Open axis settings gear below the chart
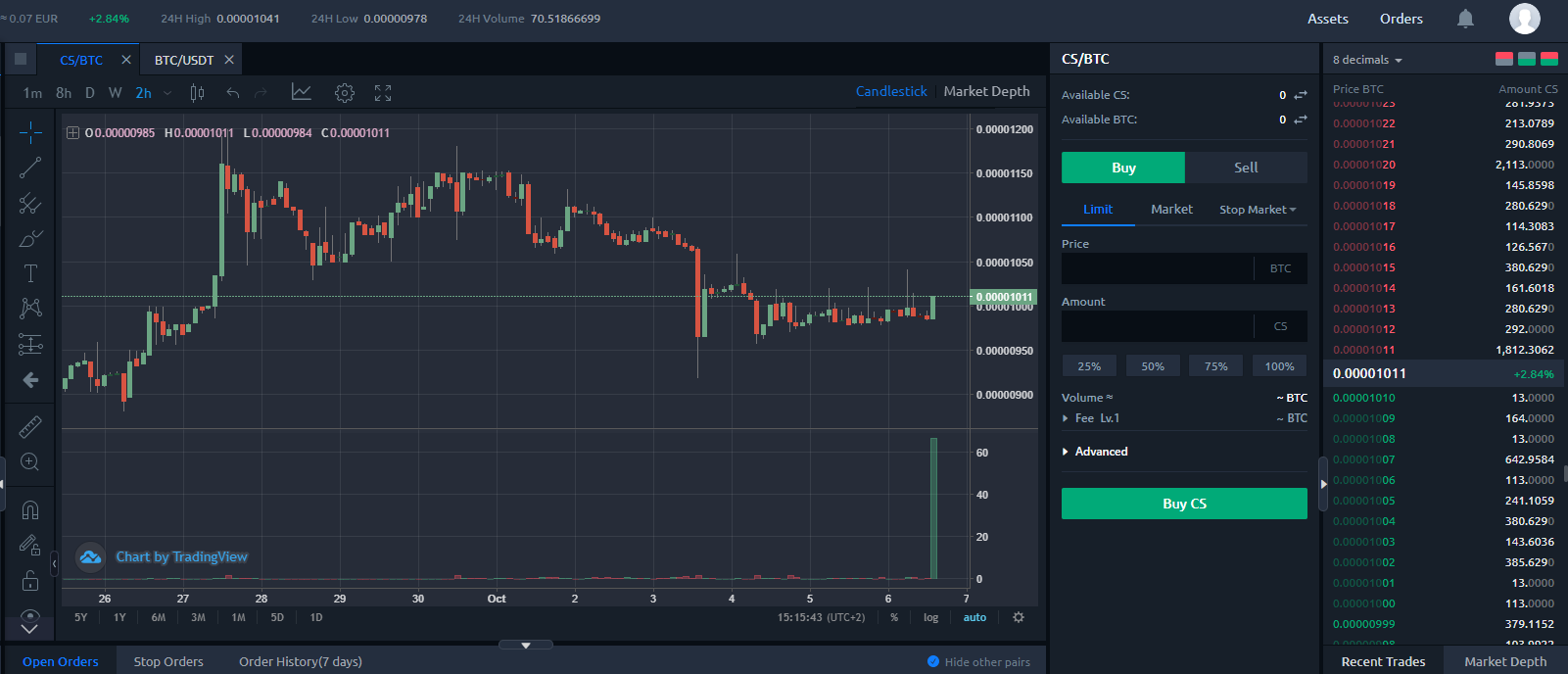The width and height of the screenshot is (1568, 674). [1019, 617]
